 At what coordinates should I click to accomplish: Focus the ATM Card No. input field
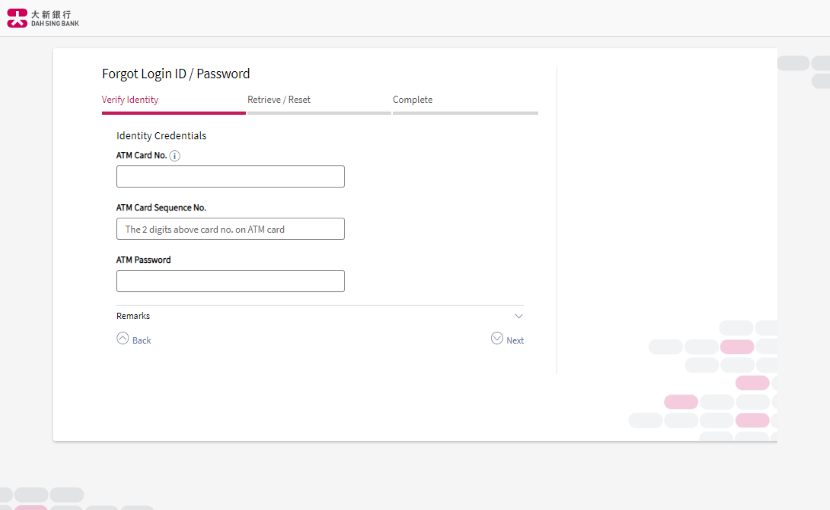point(230,176)
